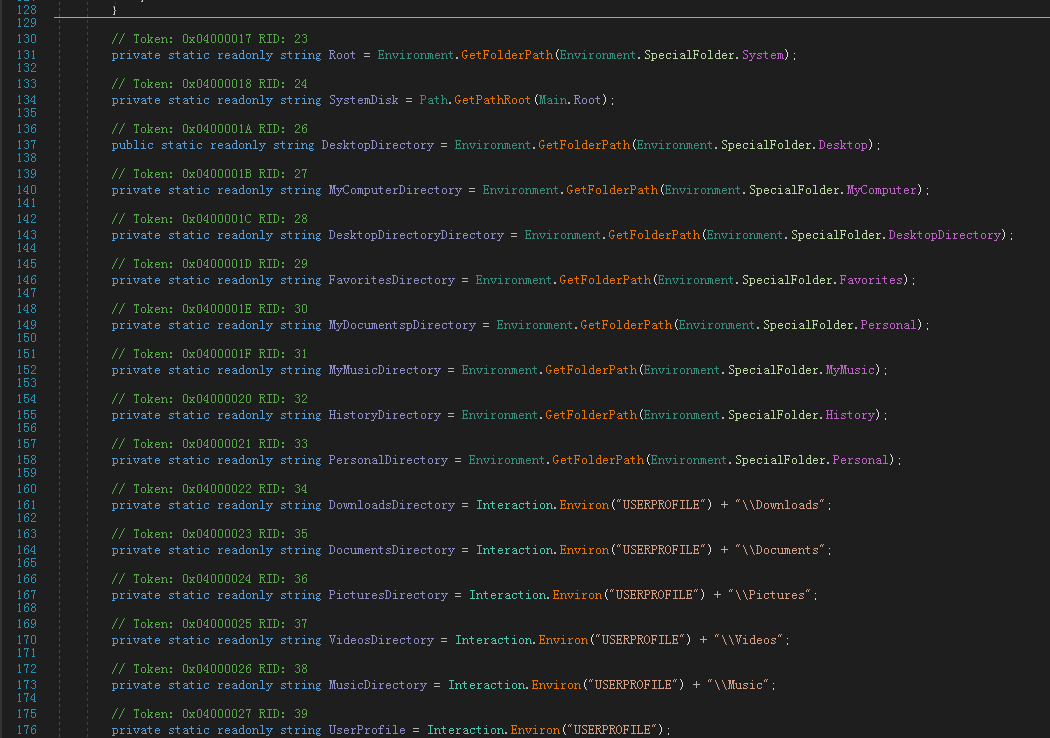Open GetFolderPath reference on line 131
1050x738 pixels.
(507, 55)
